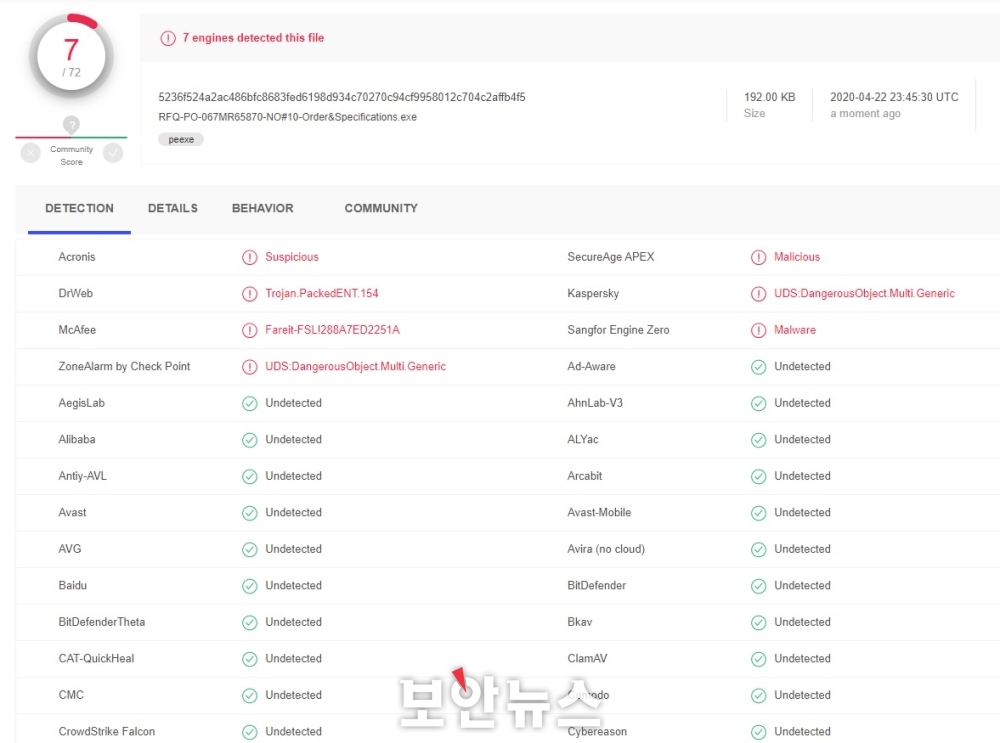Click the Trojan.PackedENT.154 detection result
Viewport: 1000px width, 743px height.
click(x=321, y=293)
